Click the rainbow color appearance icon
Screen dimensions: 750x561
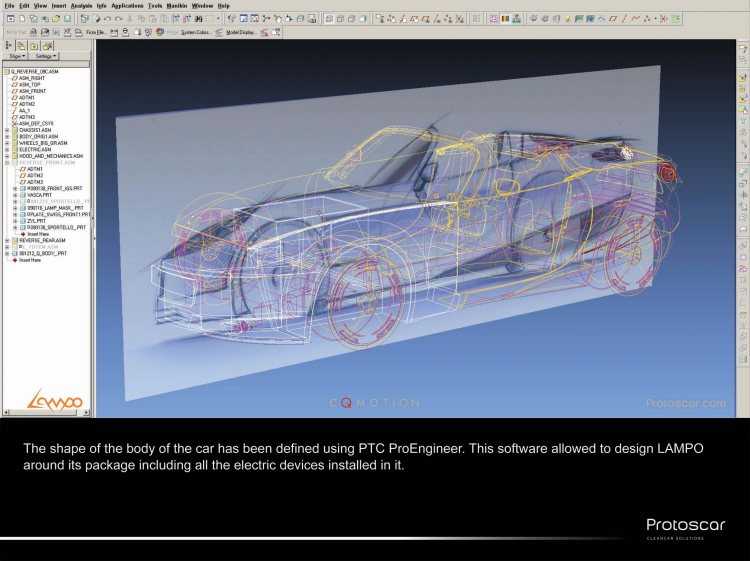(x=505, y=19)
